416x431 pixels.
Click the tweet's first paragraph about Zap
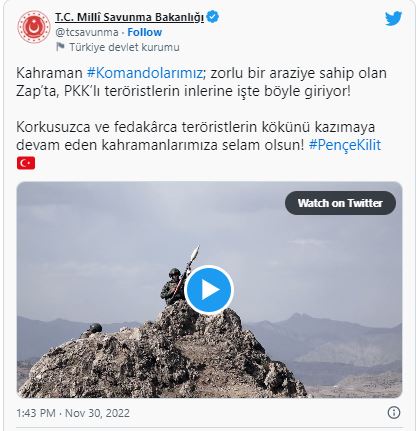[201, 82]
